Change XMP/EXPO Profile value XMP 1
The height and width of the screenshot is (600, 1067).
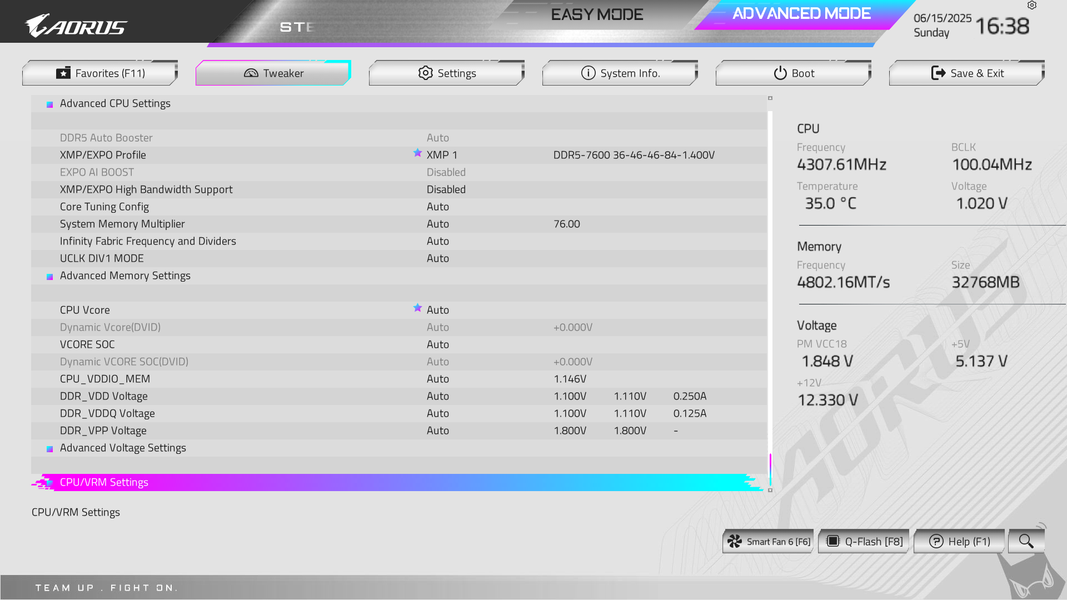pos(442,155)
